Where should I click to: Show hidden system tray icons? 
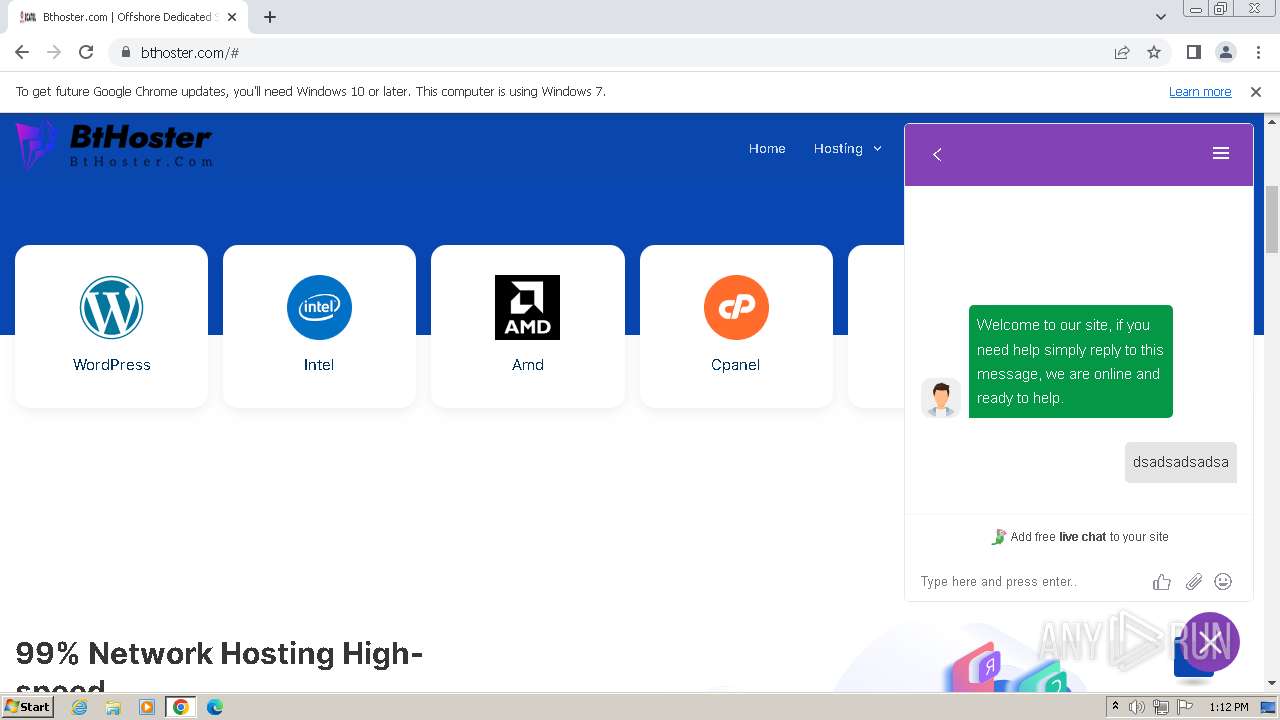click(1115, 707)
